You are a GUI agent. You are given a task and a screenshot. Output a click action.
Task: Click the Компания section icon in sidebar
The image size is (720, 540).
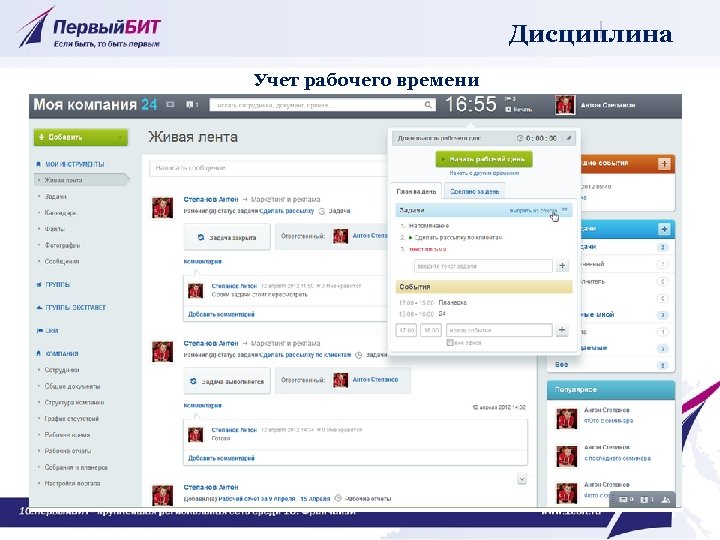click(x=39, y=354)
